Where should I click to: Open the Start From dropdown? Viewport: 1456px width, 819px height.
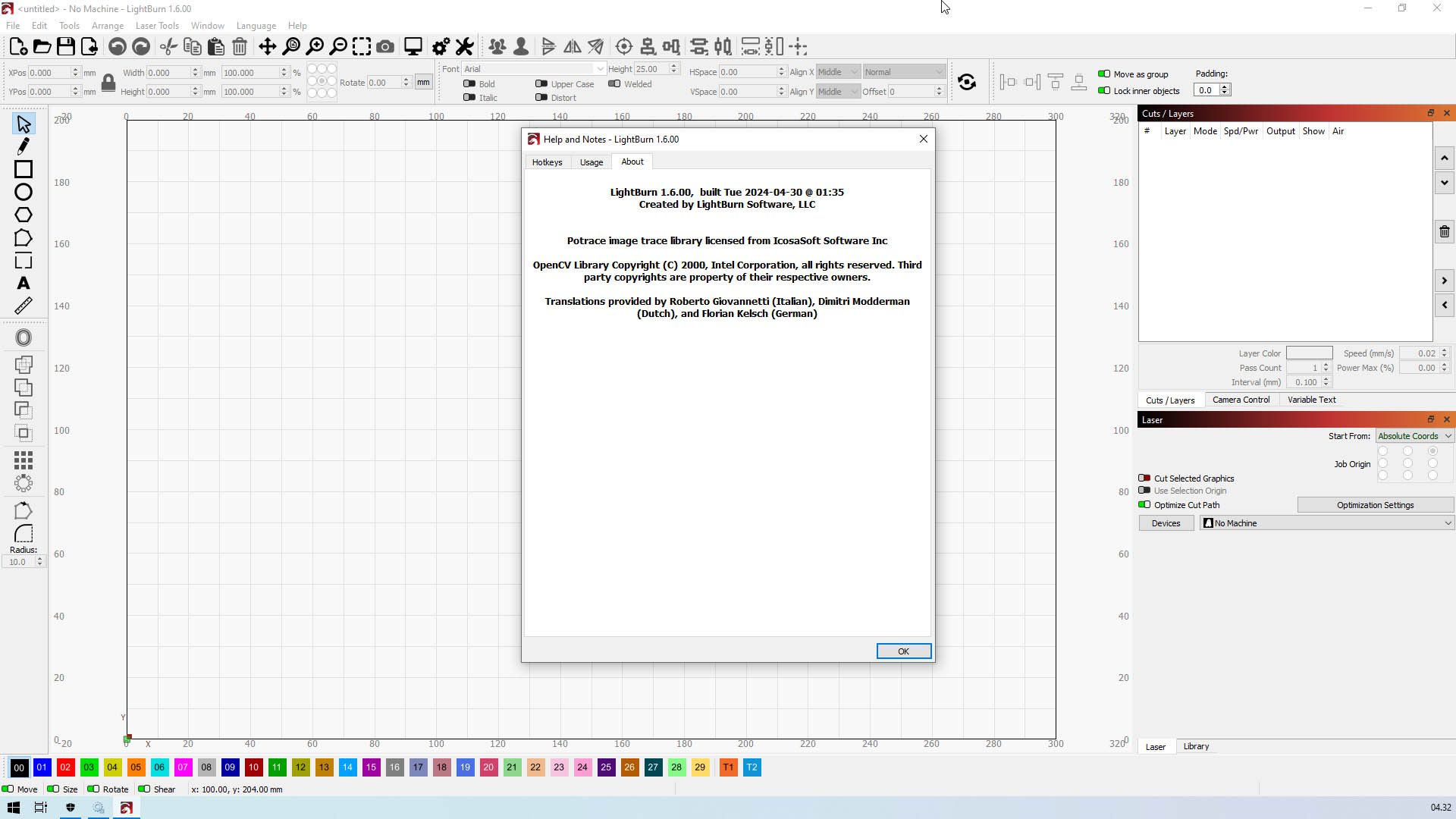pos(1414,436)
